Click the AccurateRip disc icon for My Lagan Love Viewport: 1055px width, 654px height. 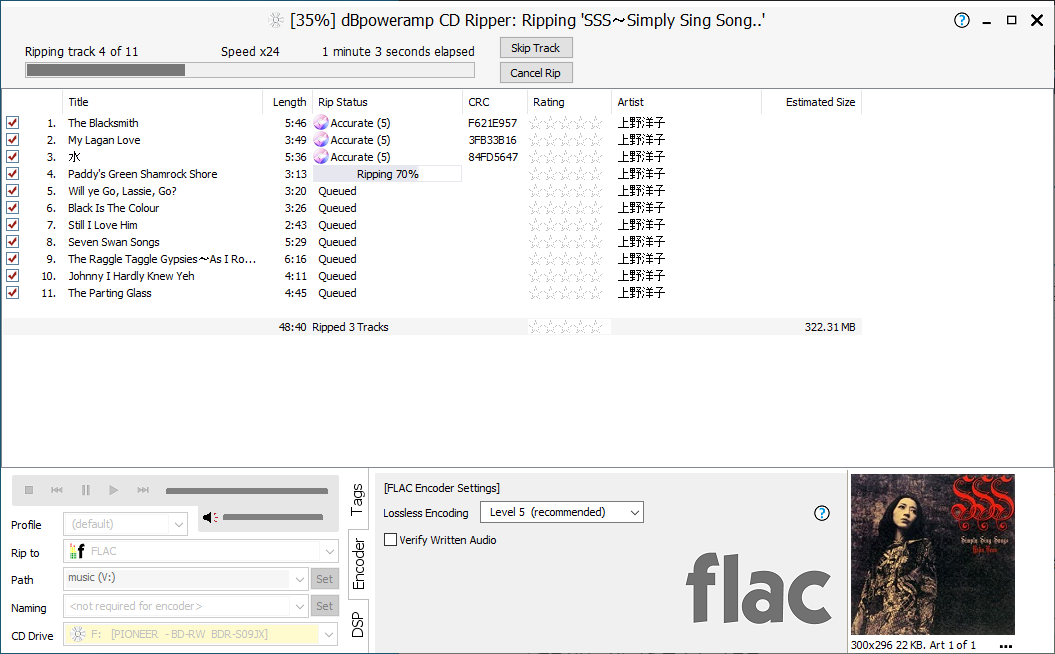tap(321, 139)
